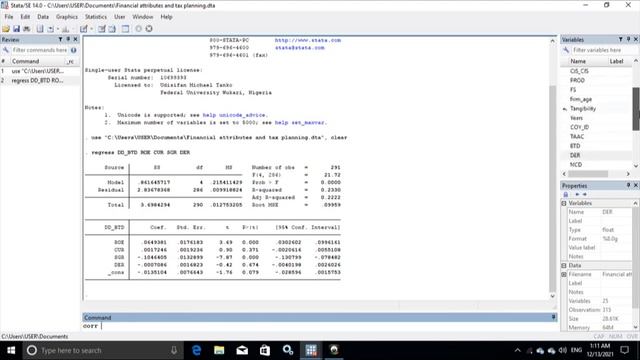Click the Viewer toolbar icon
This screenshot has height=360, width=640.
(x=51, y=29)
